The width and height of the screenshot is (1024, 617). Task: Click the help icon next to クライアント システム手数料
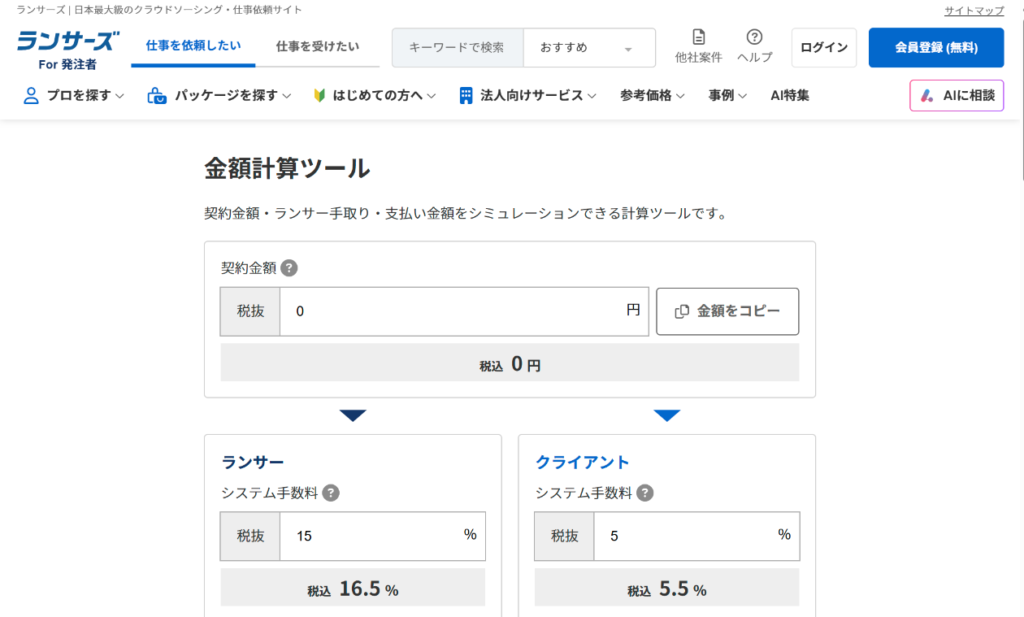tap(645, 493)
